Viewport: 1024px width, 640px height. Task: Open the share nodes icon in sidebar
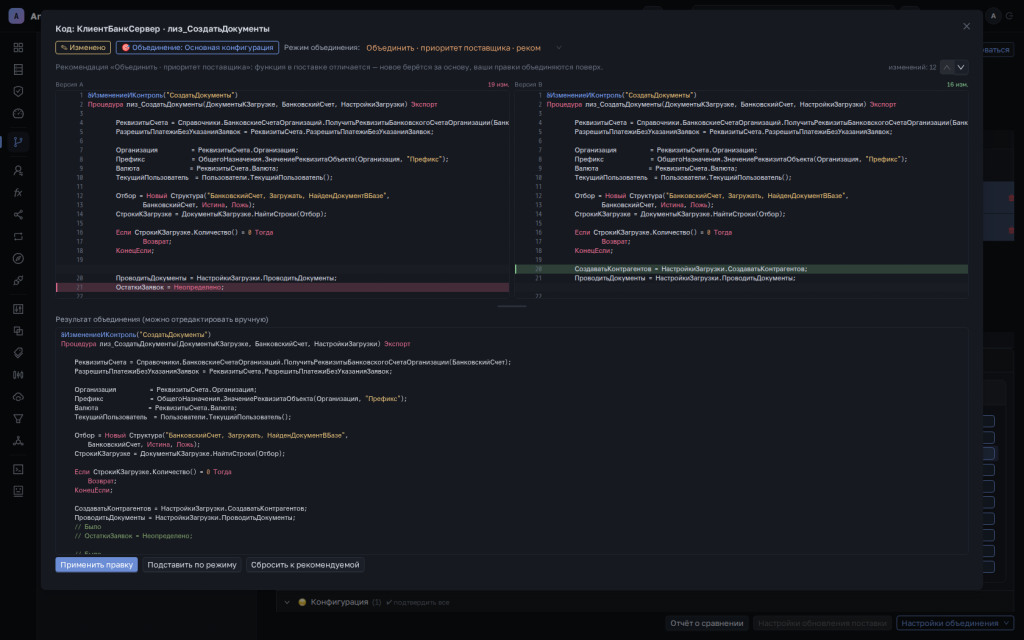[x=18, y=215]
